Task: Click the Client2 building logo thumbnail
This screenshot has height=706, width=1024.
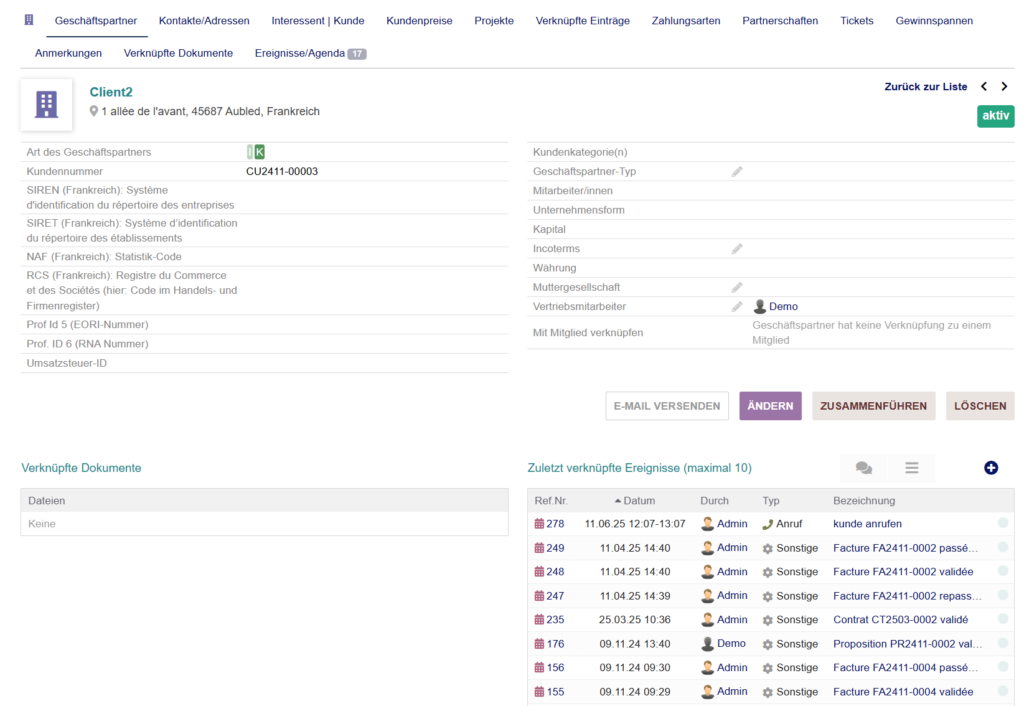Action: point(46,105)
